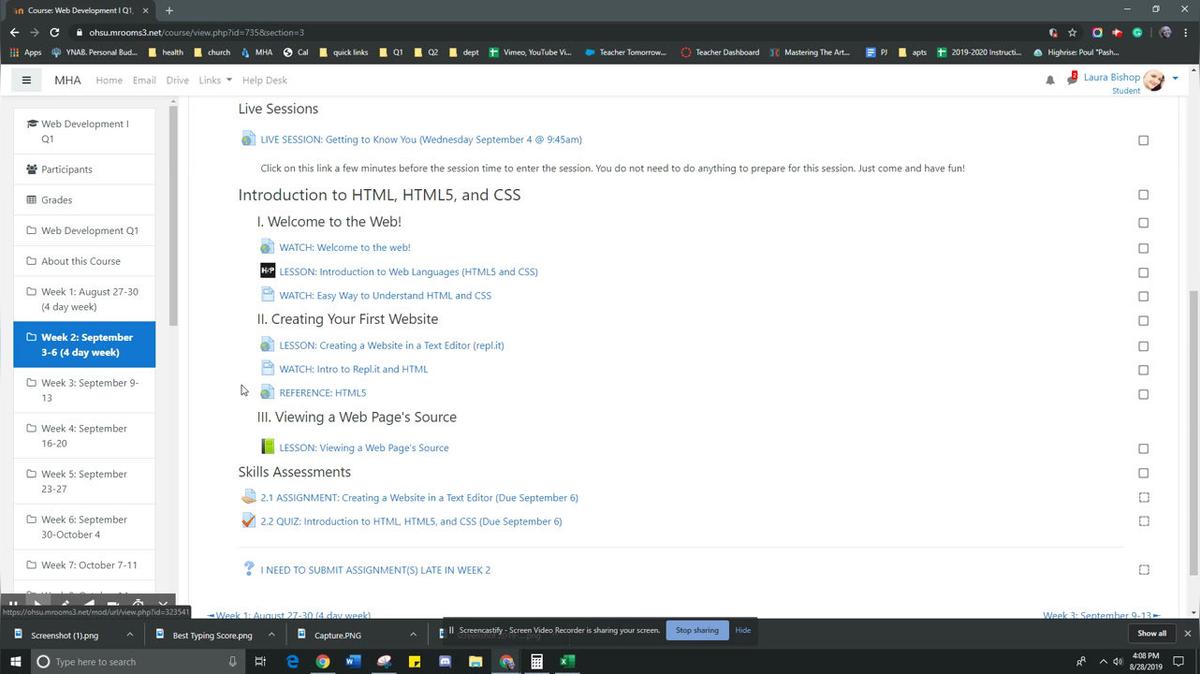Open Excel from the taskbar
This screenshot has height=674, width=1200.
567,661
